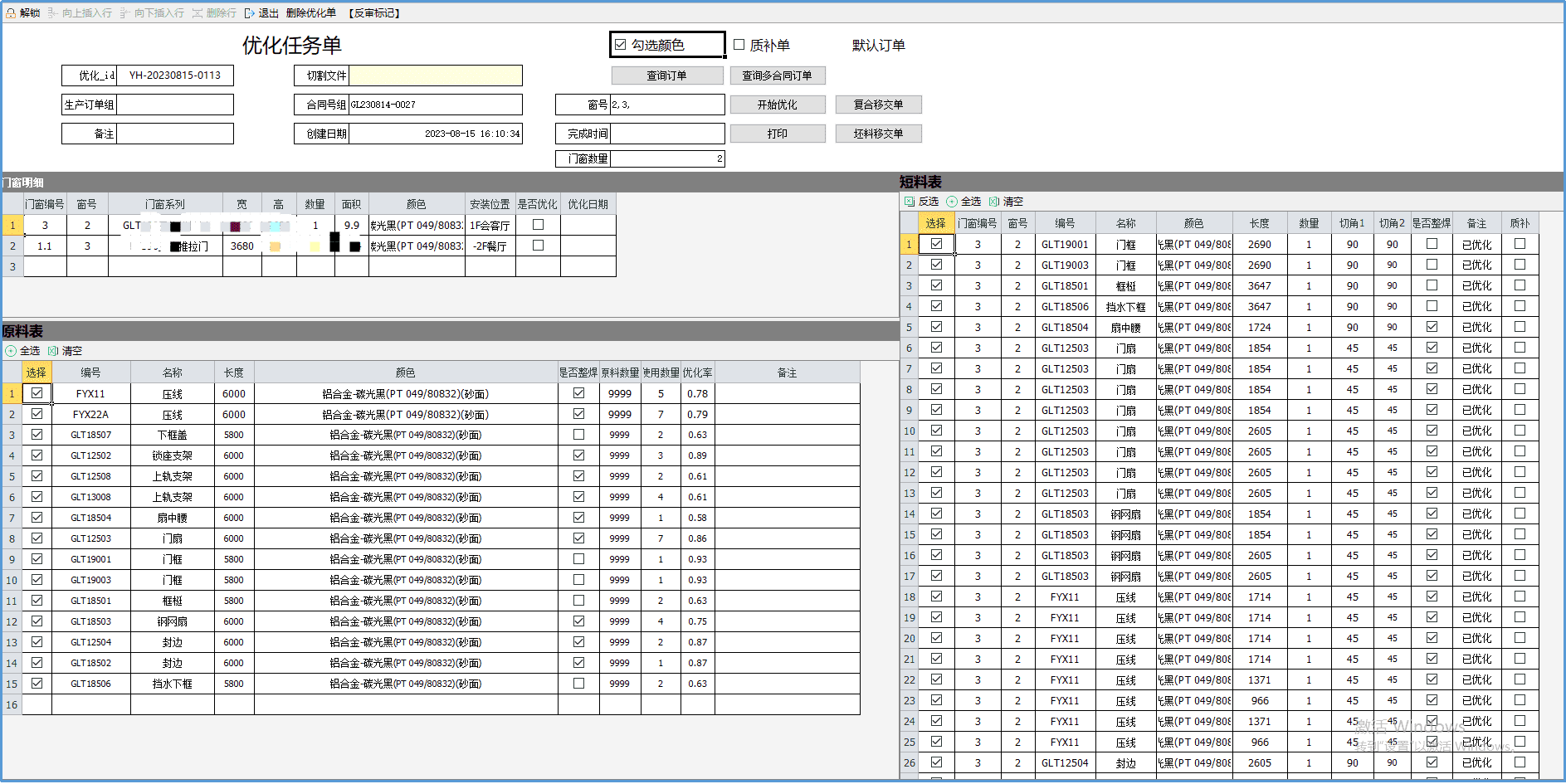Click the yellow 切割文件 input field
The image size is (1566, 784).
pyautogui.click(x=436, y=75)
